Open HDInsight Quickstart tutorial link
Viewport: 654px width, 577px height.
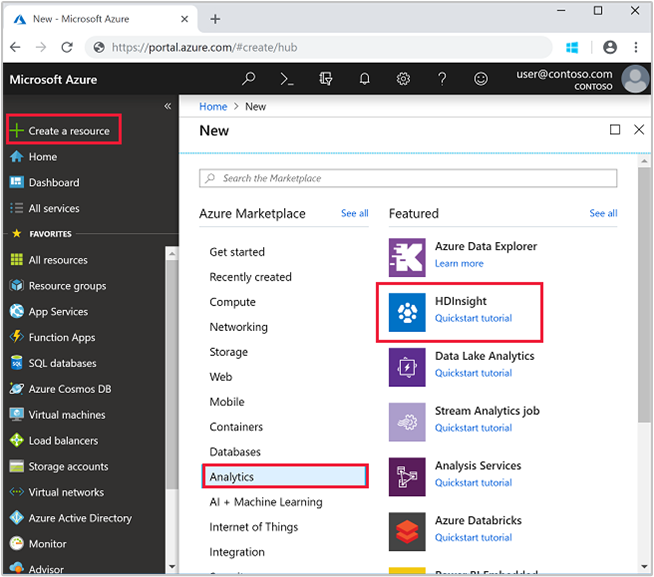473,318
